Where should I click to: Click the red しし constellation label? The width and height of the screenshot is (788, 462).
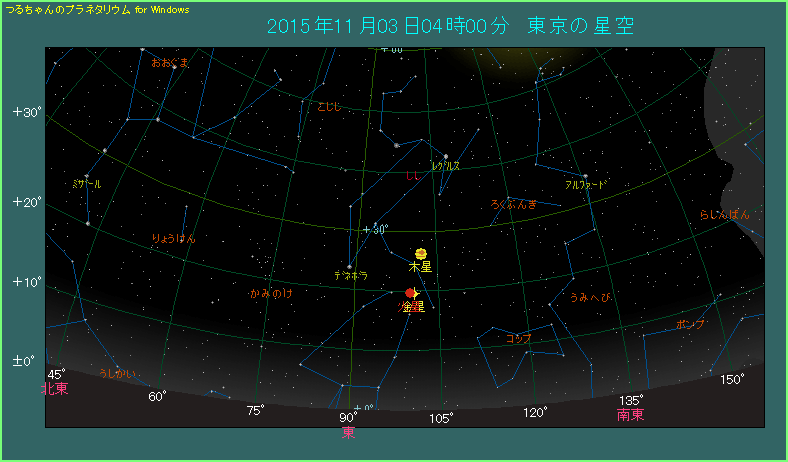[413, 177]
